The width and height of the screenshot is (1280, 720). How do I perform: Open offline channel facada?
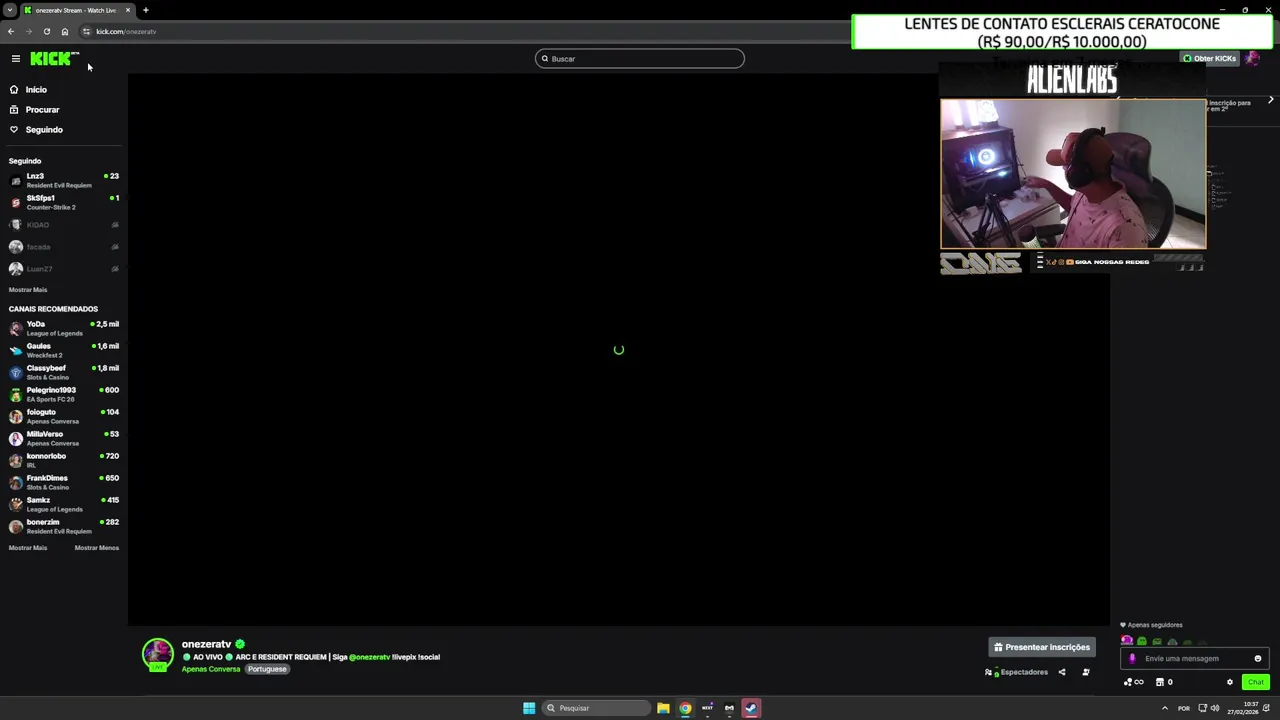click(x=64, y=247)
